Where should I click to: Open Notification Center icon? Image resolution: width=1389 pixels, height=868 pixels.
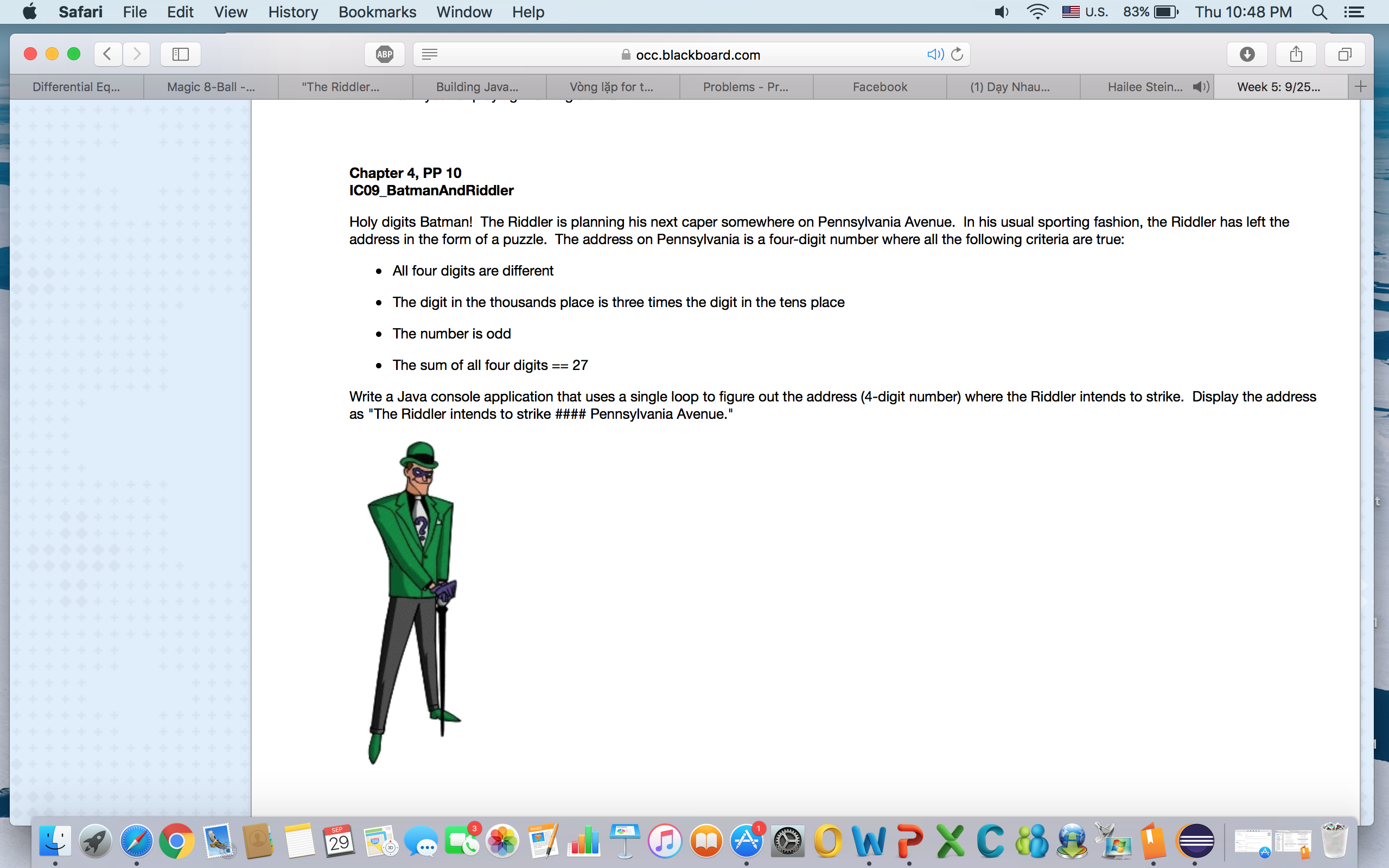1354,11
